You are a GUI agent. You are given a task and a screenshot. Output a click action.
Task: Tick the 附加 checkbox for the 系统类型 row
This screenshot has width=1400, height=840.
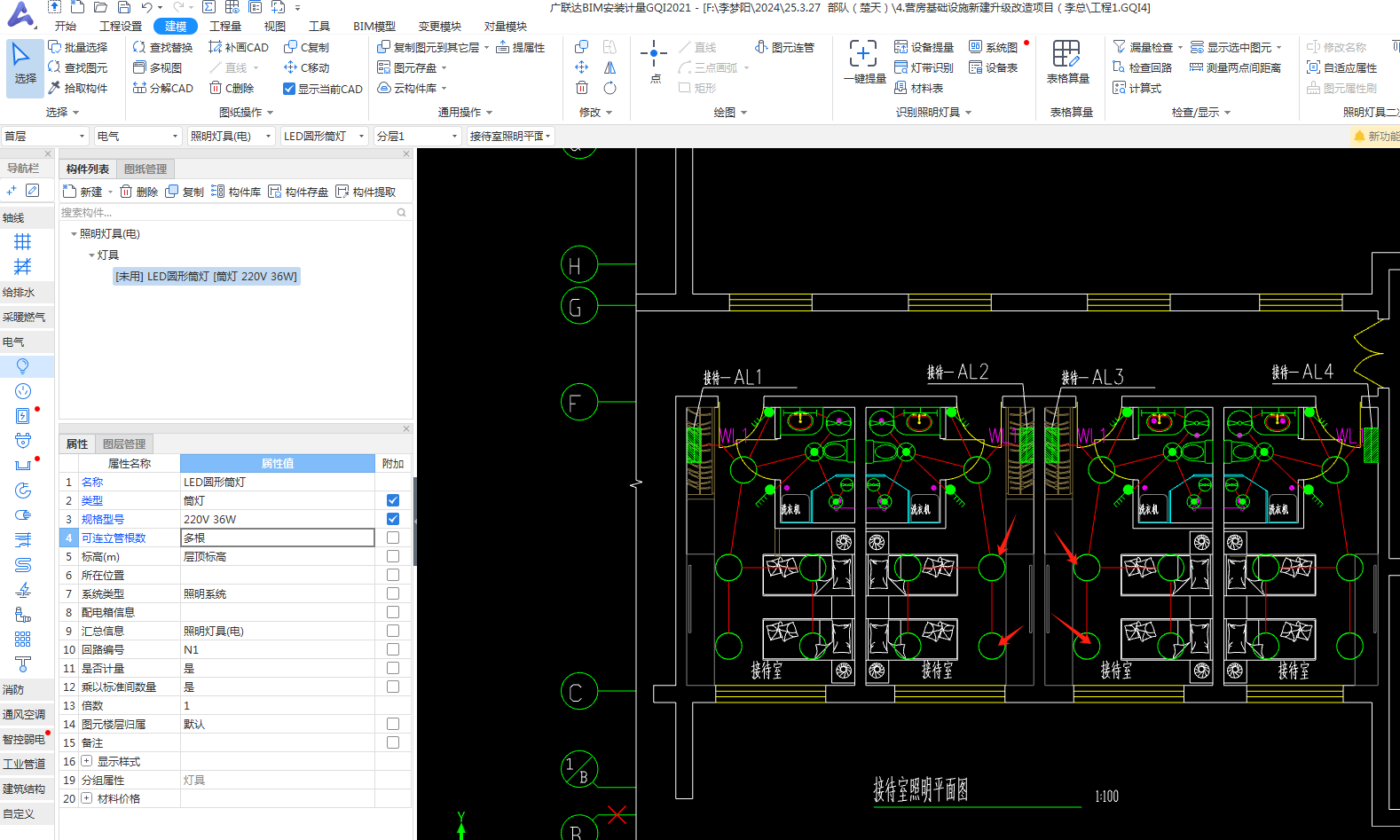click(393, 593)
